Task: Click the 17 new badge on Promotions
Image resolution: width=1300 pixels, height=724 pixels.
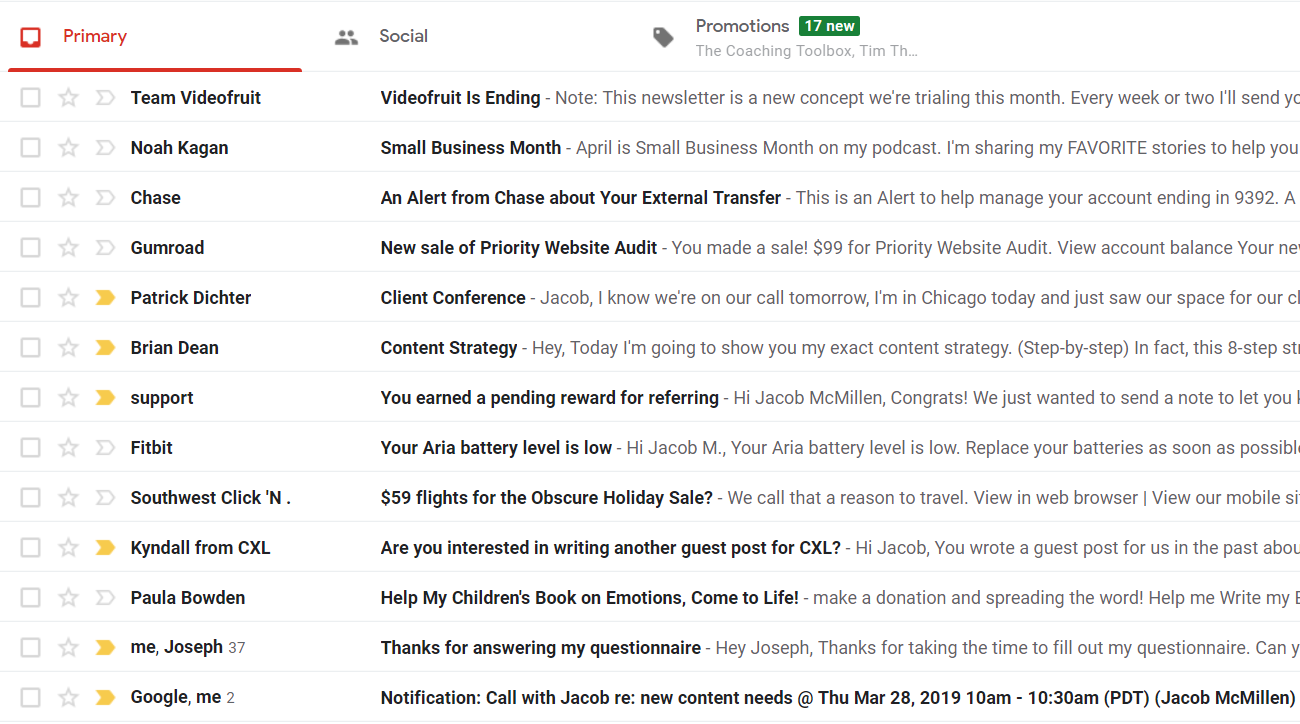Action: coord(829,26)
